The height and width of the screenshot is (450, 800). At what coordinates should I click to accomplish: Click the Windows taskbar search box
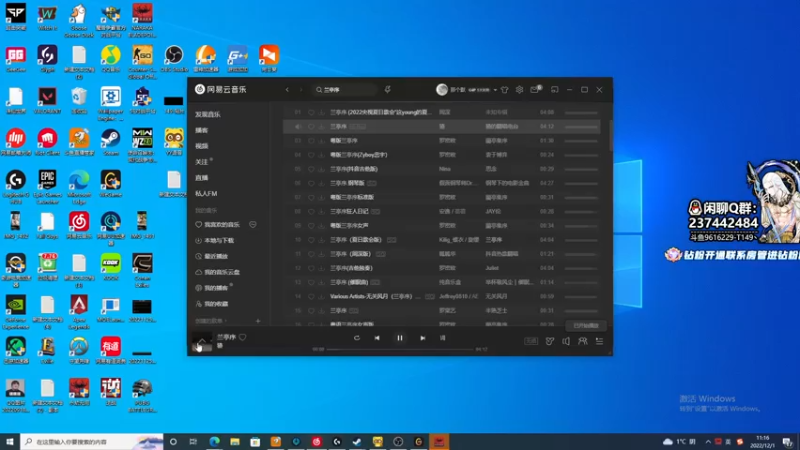click(92, 441)
